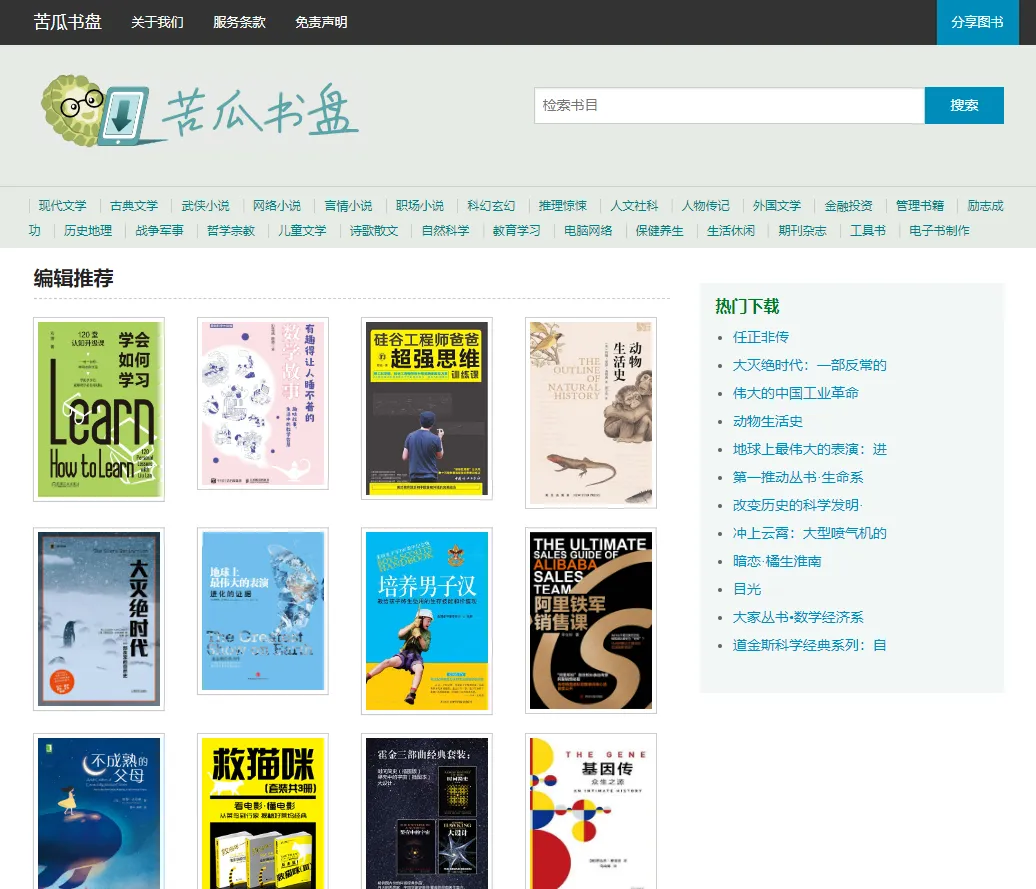Click the 苦瓜书盘 logo image
Viewport: 1036px width, 889px height.
(x=200, y=111)
